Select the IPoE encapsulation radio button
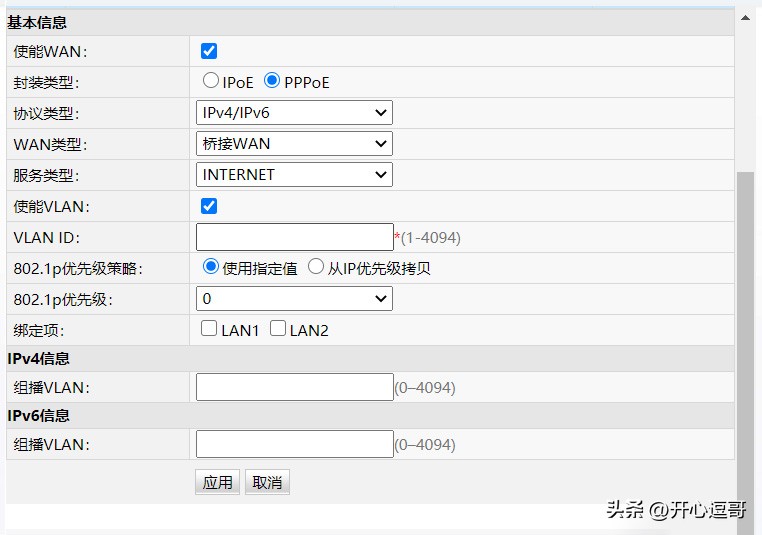 click(210, 80)
